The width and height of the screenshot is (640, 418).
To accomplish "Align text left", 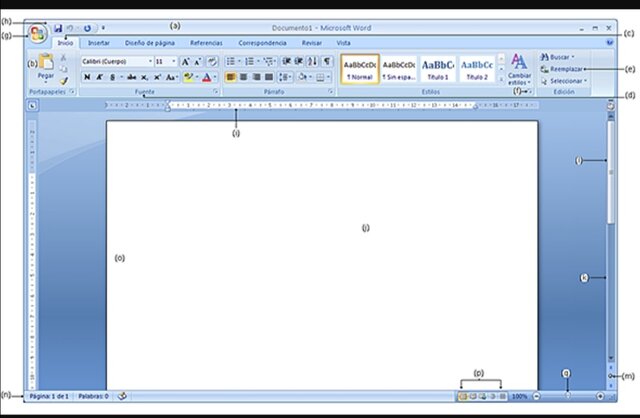I will tap(231, 77).
